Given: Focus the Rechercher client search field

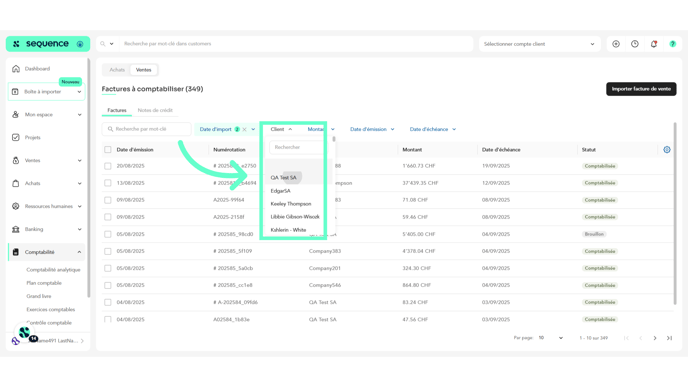Looking at the screenshot, I should (297, 147).
